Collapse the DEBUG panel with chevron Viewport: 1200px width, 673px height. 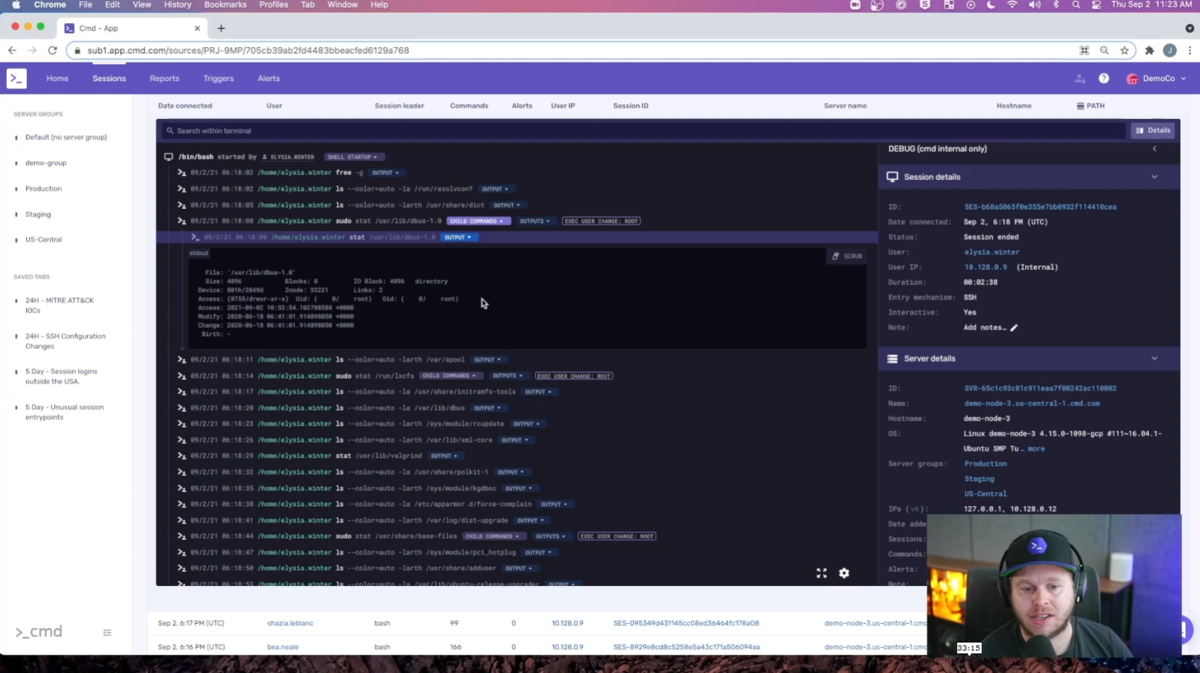[1154, 149]
